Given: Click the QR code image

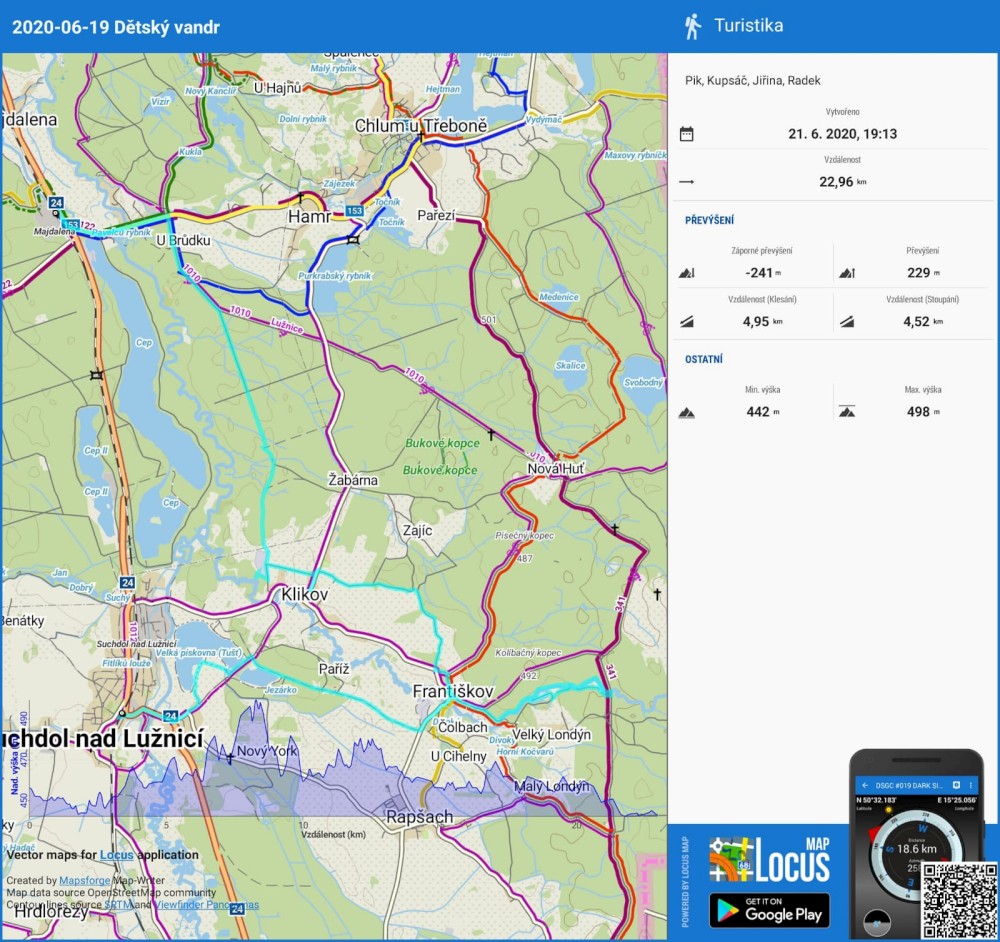Looking at the screenshot, I should 957,900.
